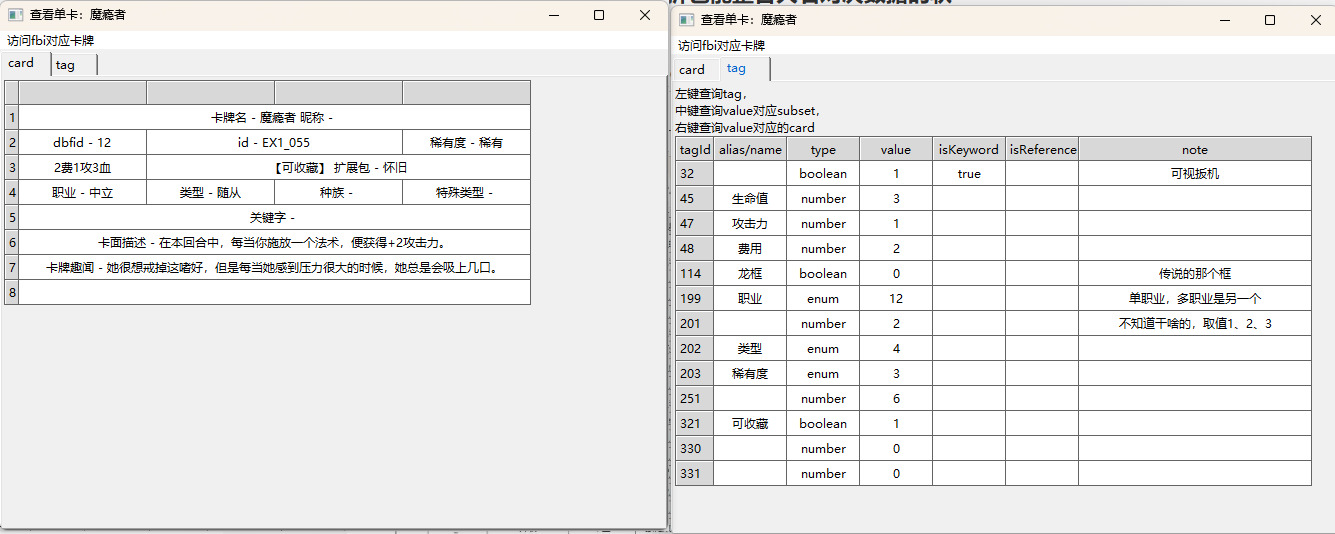
Task: Click the alias/name column header
Action: (x=750, y=149)
